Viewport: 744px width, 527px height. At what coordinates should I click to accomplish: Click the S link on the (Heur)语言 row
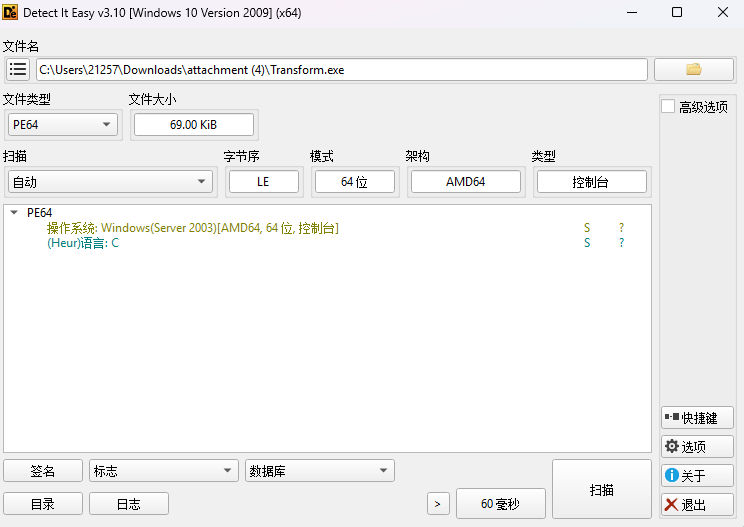[587, 243]
